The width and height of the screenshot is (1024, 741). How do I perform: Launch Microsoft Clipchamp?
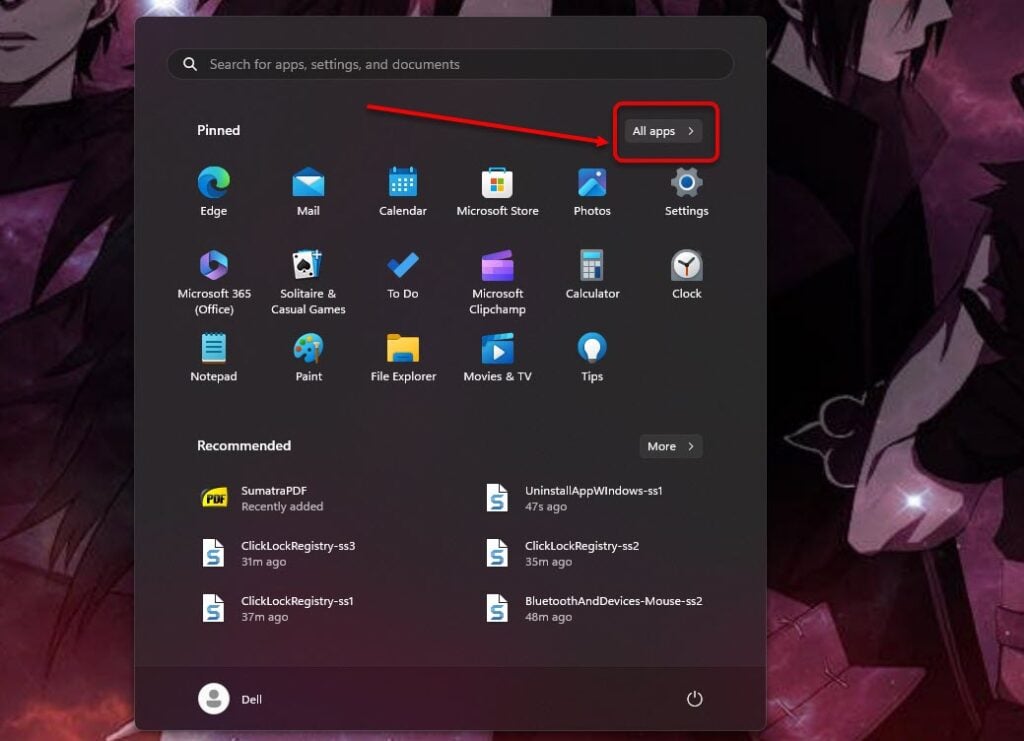(x=497, y=282)
